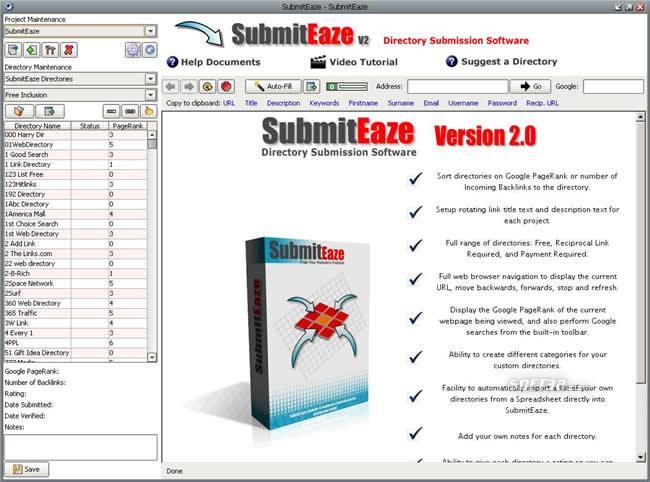Click in the Address input field
Image resolution: width=650 pixels, height=482 pixels.
[x=457, y=87]
